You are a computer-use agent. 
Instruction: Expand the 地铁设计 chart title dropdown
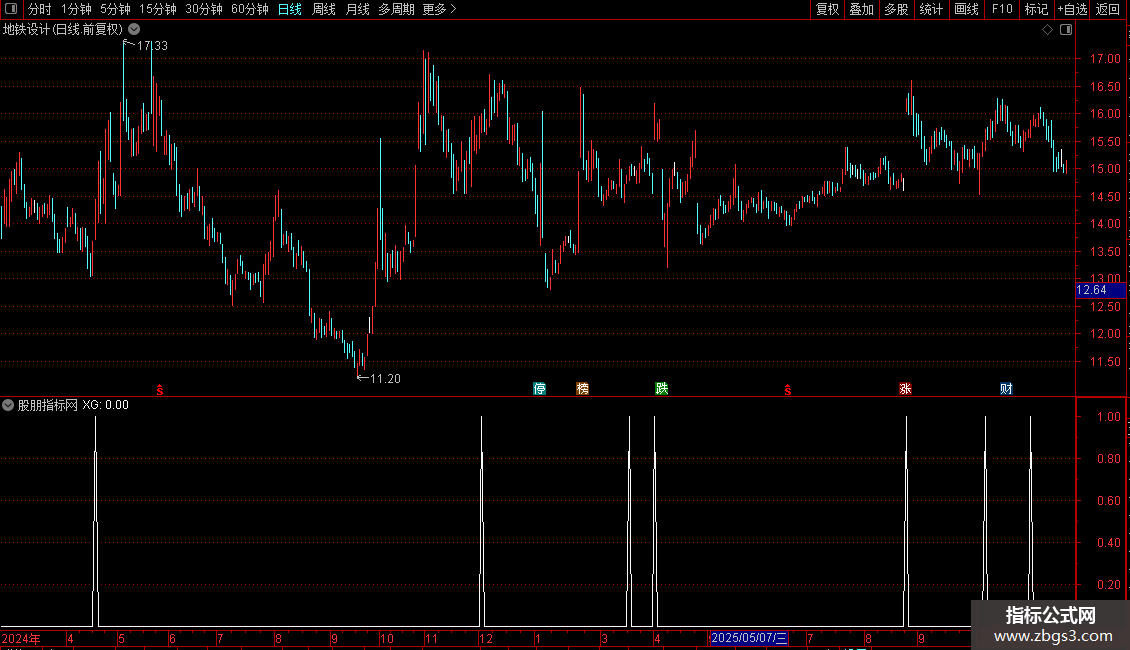pos(134,30)
